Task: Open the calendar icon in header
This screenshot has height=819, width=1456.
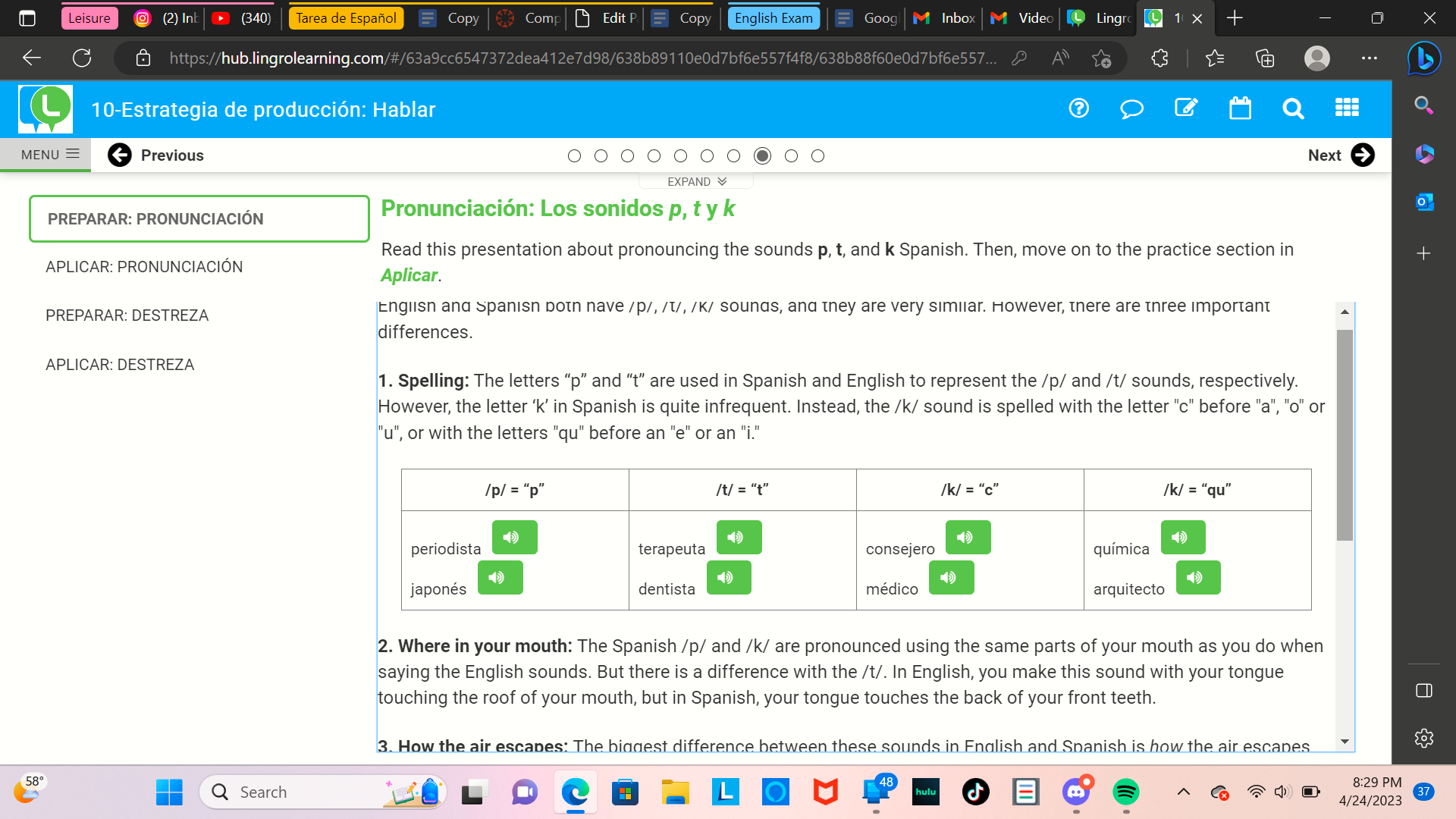Action: point(1240,108)
